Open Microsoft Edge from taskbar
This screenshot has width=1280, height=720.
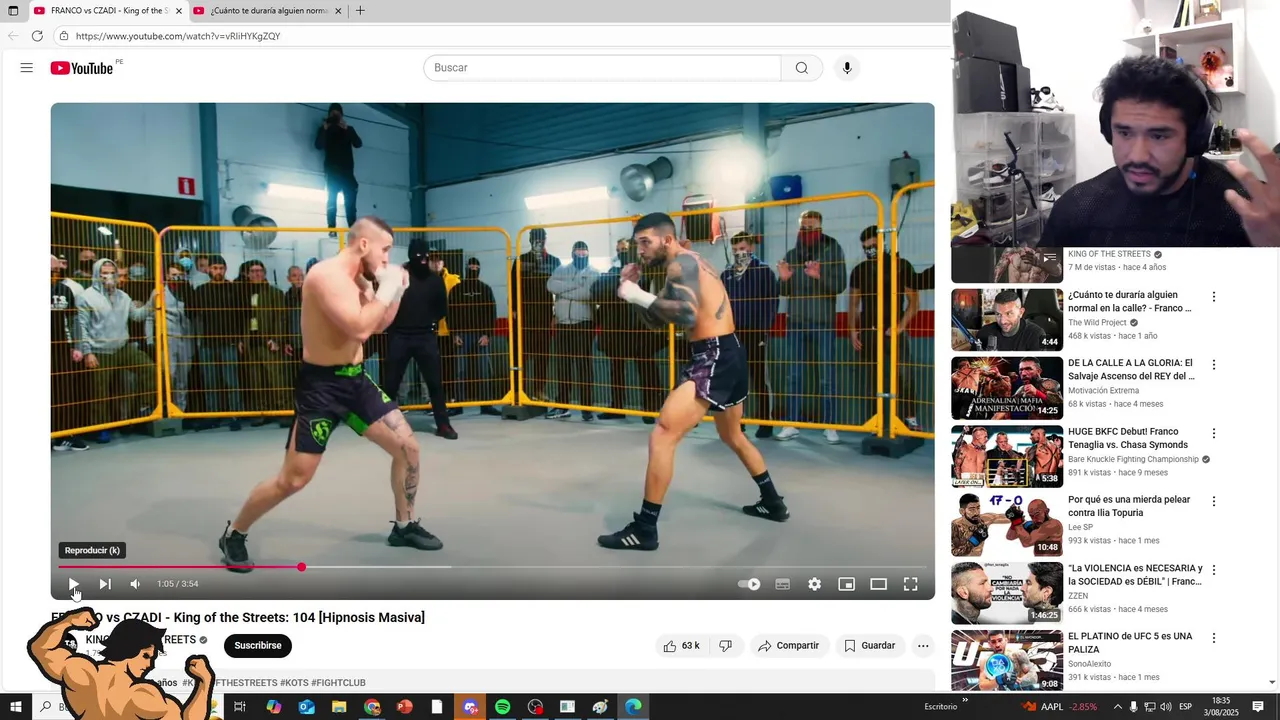click(633, 707)
